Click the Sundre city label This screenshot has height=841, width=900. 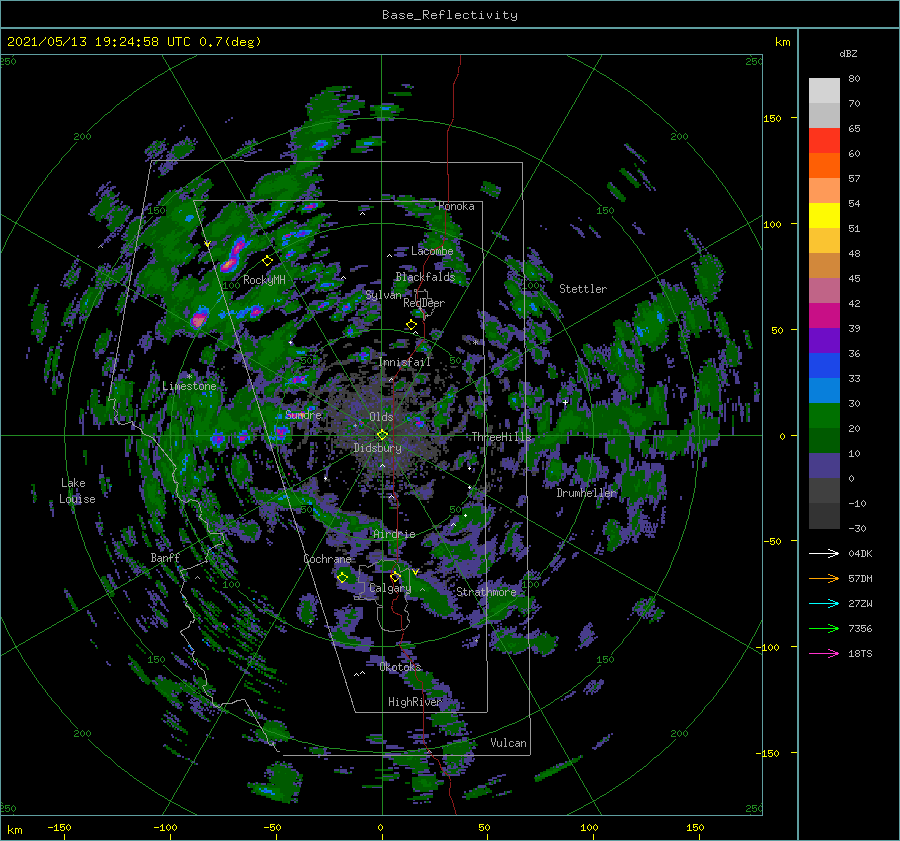tap(303, 415)
